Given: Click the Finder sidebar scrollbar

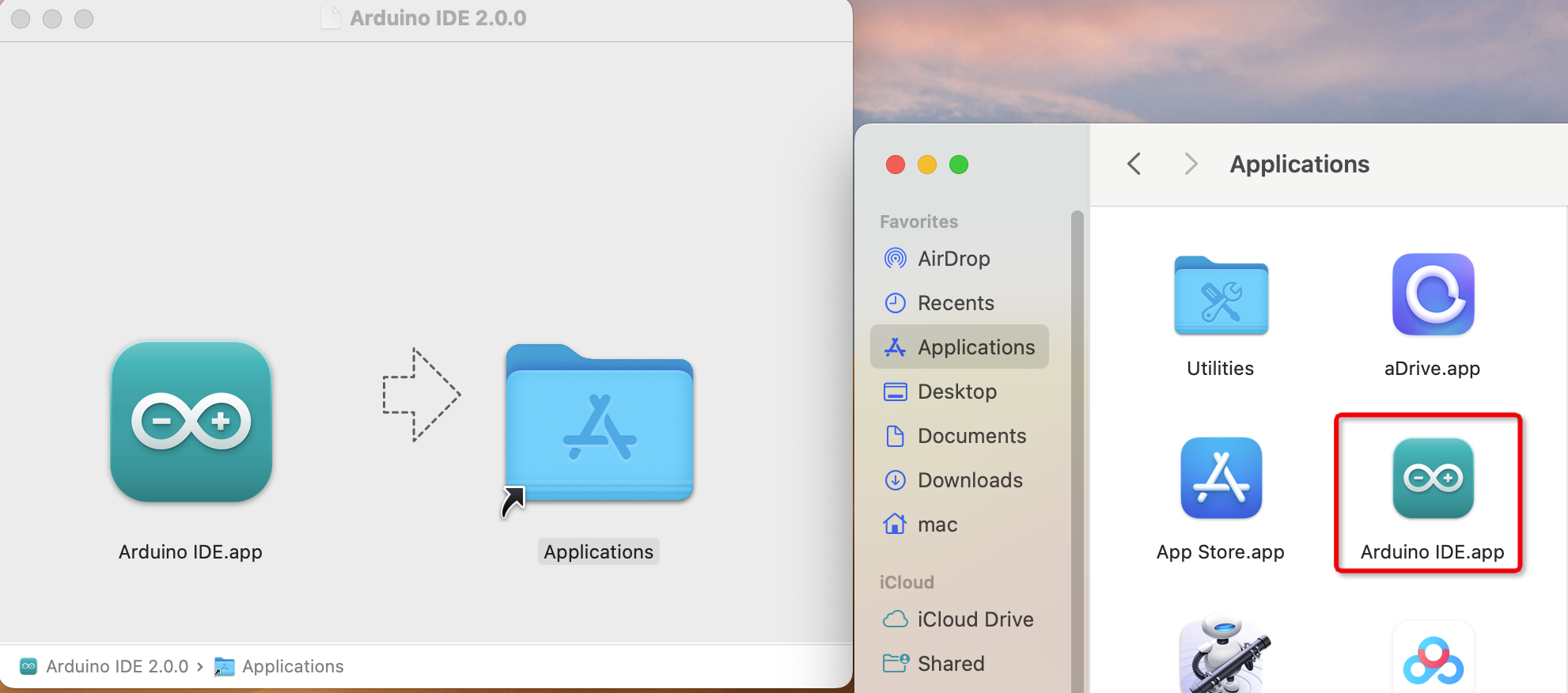Looking at the screenshot, I should click(1077, 451).
